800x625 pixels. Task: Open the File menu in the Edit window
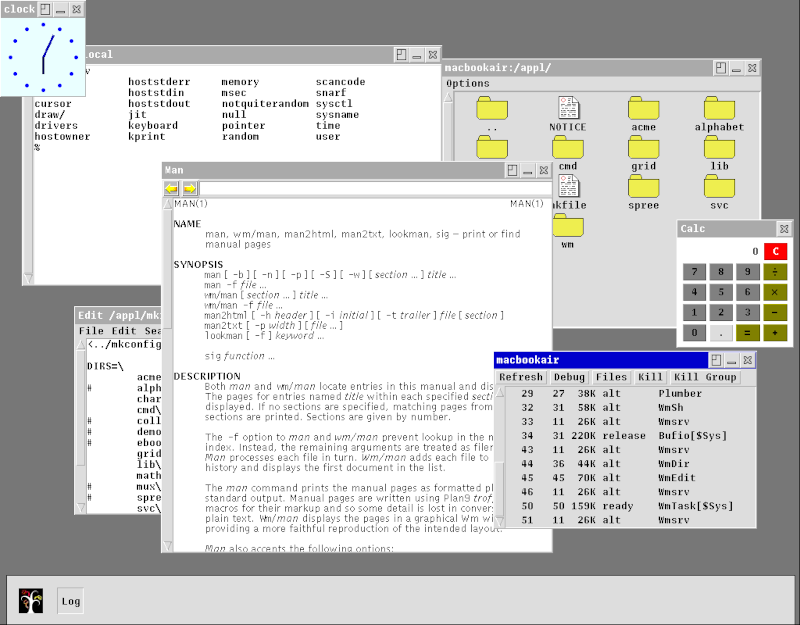(x=90, y=330)
